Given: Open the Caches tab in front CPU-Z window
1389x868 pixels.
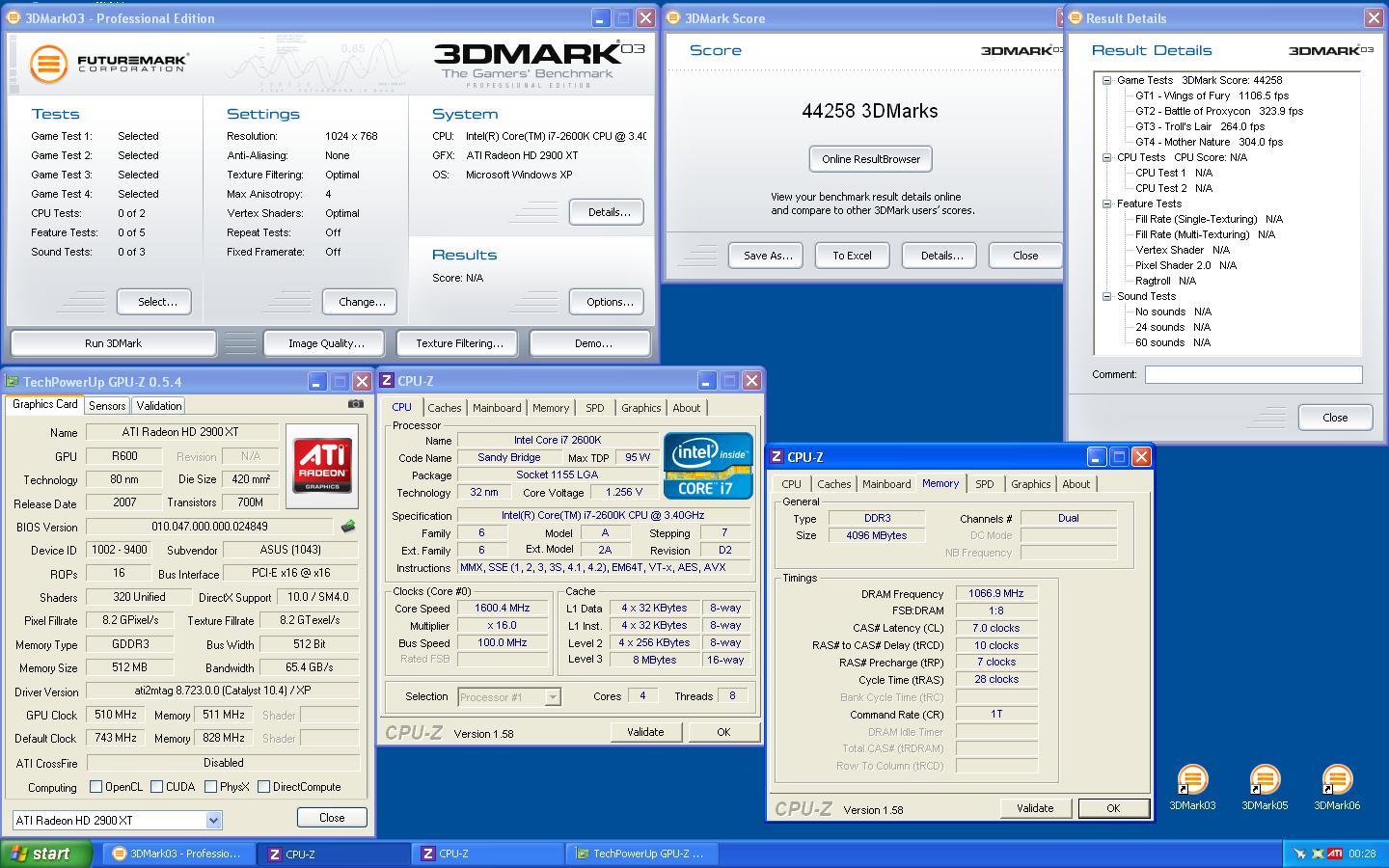Looking at the screenshot, I should 833,484.
